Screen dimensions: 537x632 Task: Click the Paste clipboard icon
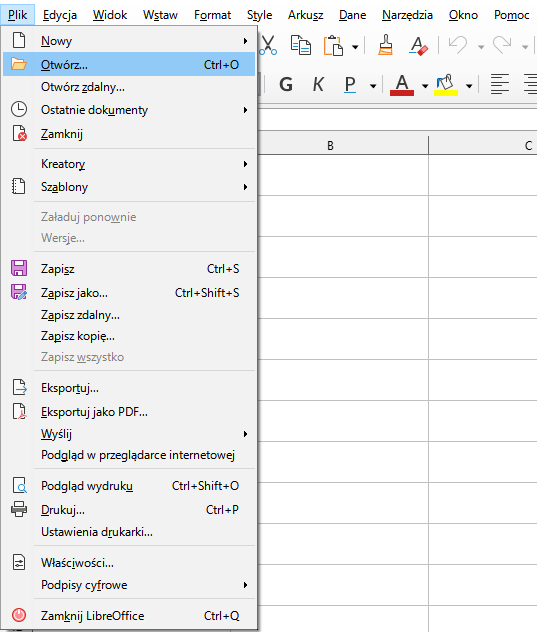click(333, 46)
